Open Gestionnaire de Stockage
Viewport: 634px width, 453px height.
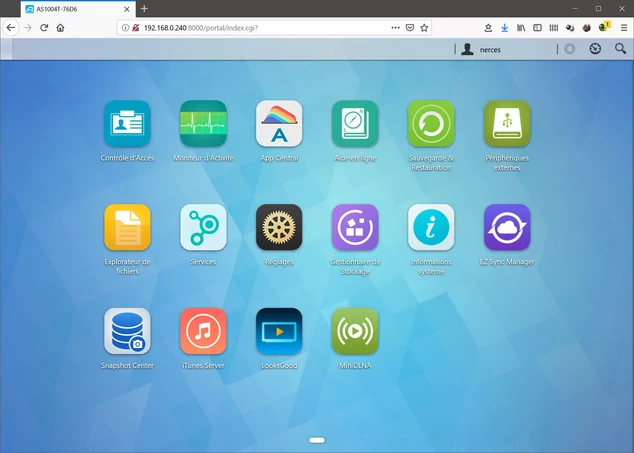coord(355,227)
